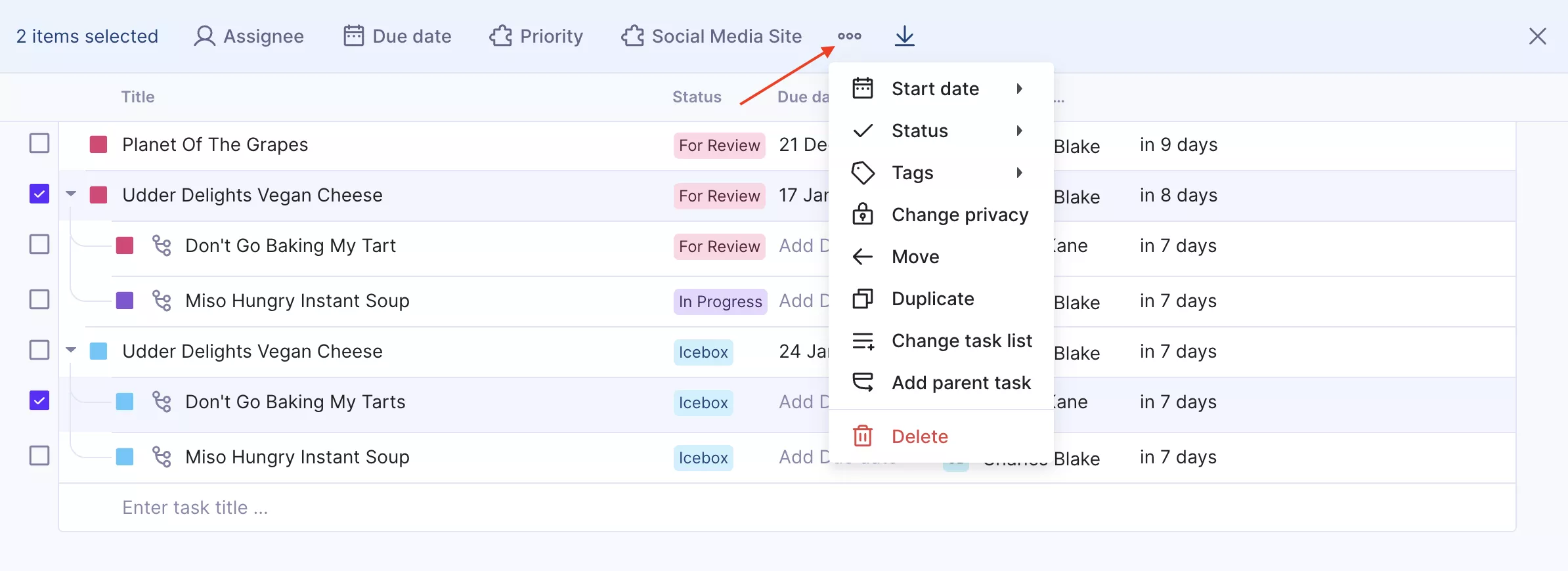The height and width of the screenshot is (571, 1568).
Task: Click the Duplicate copy icon in menu
Action: (862, 299)
